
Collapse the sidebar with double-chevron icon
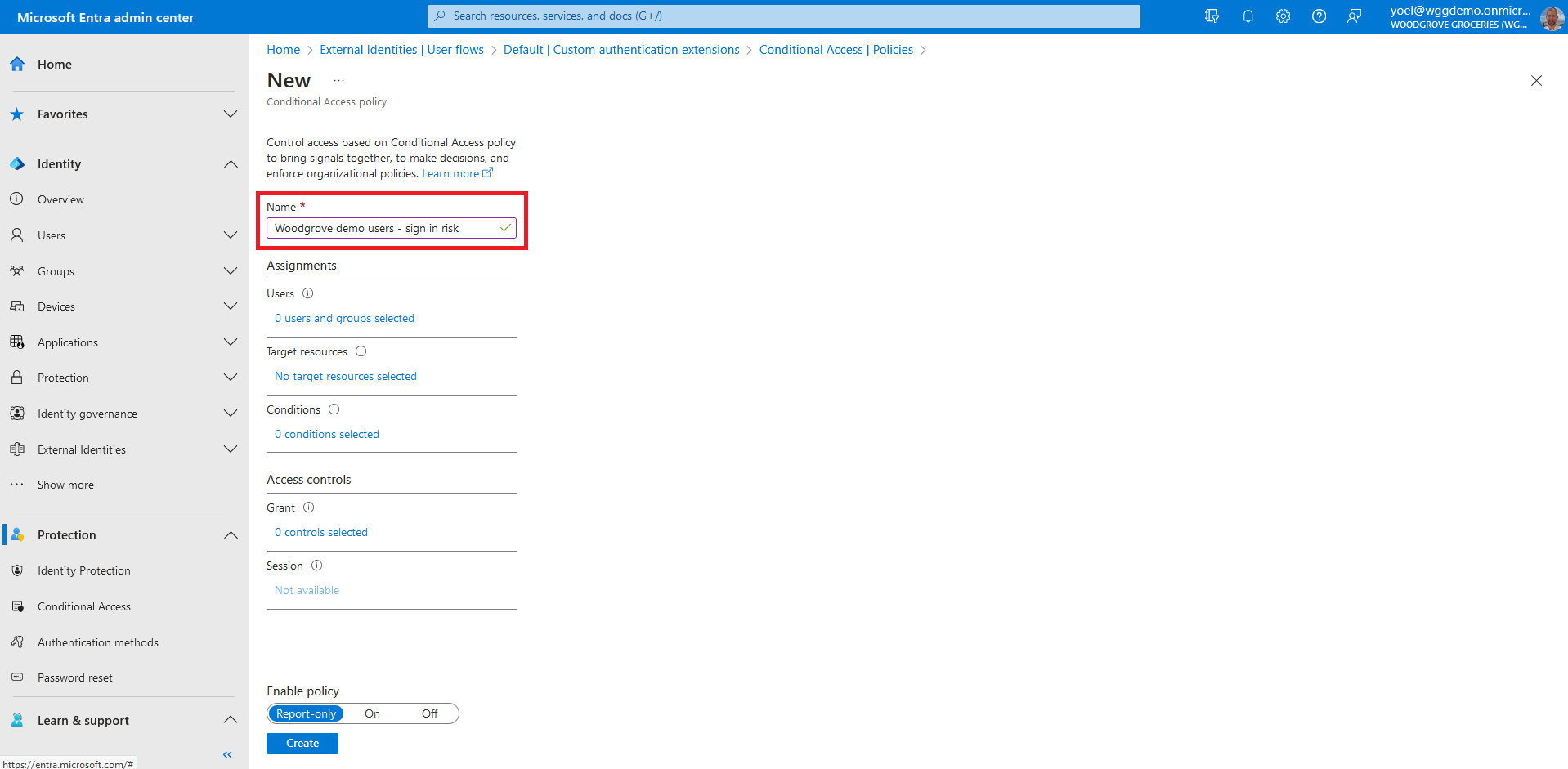coord(227,754)
